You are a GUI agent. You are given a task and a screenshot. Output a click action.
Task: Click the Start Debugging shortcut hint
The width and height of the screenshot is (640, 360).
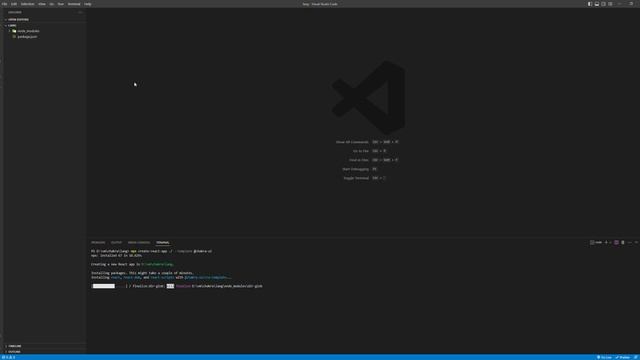359,169
